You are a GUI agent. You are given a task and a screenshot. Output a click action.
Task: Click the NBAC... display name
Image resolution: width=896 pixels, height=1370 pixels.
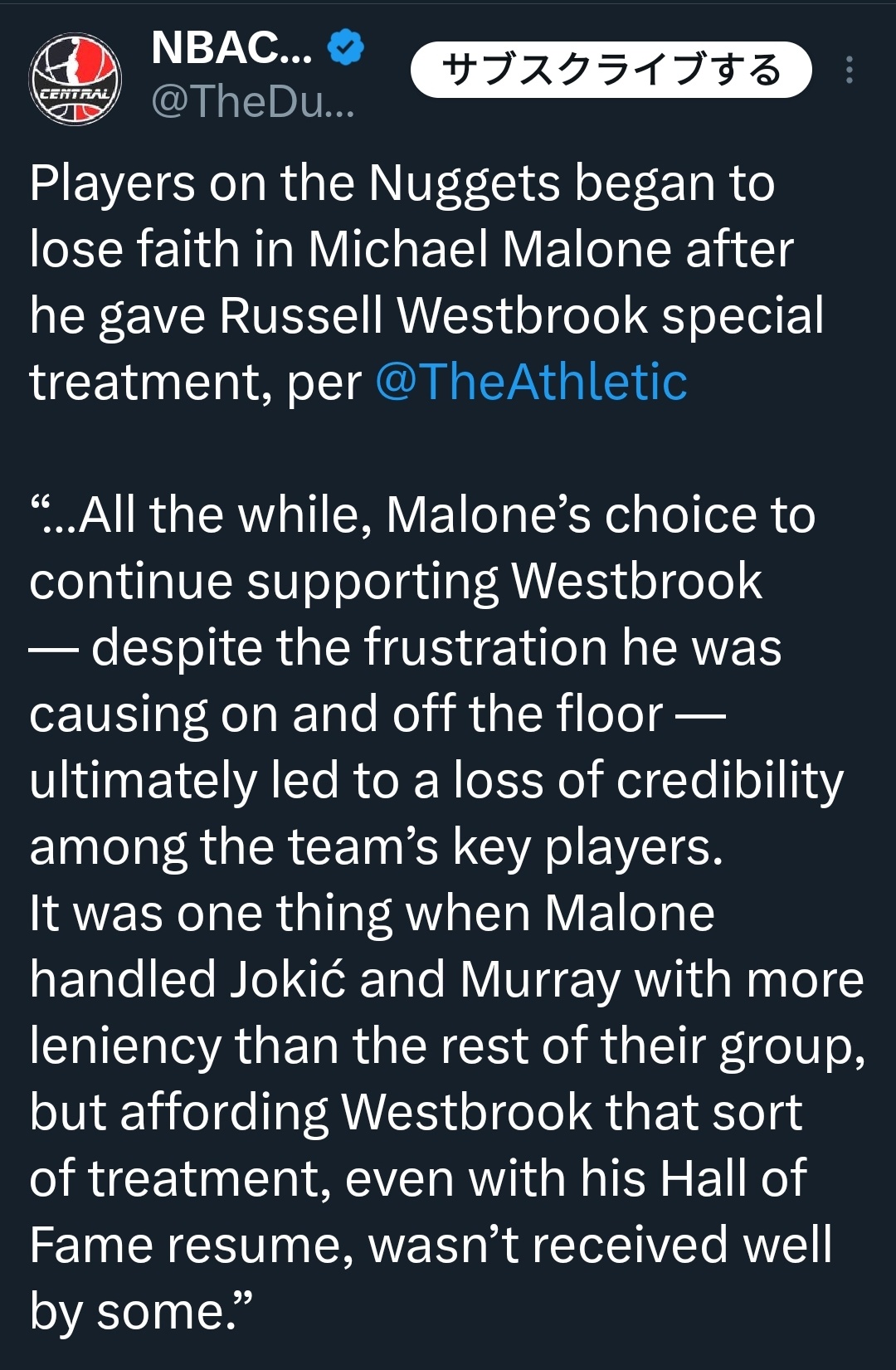232,47
